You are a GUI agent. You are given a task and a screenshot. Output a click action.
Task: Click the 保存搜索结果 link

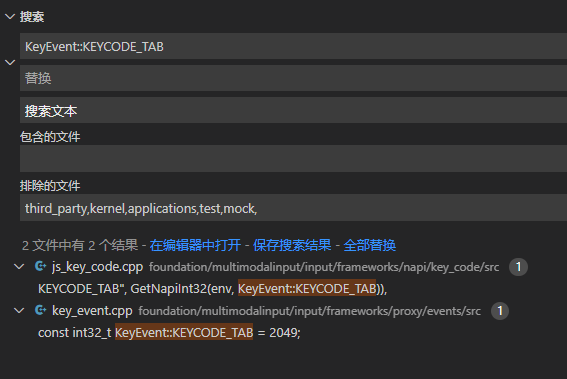292,245
